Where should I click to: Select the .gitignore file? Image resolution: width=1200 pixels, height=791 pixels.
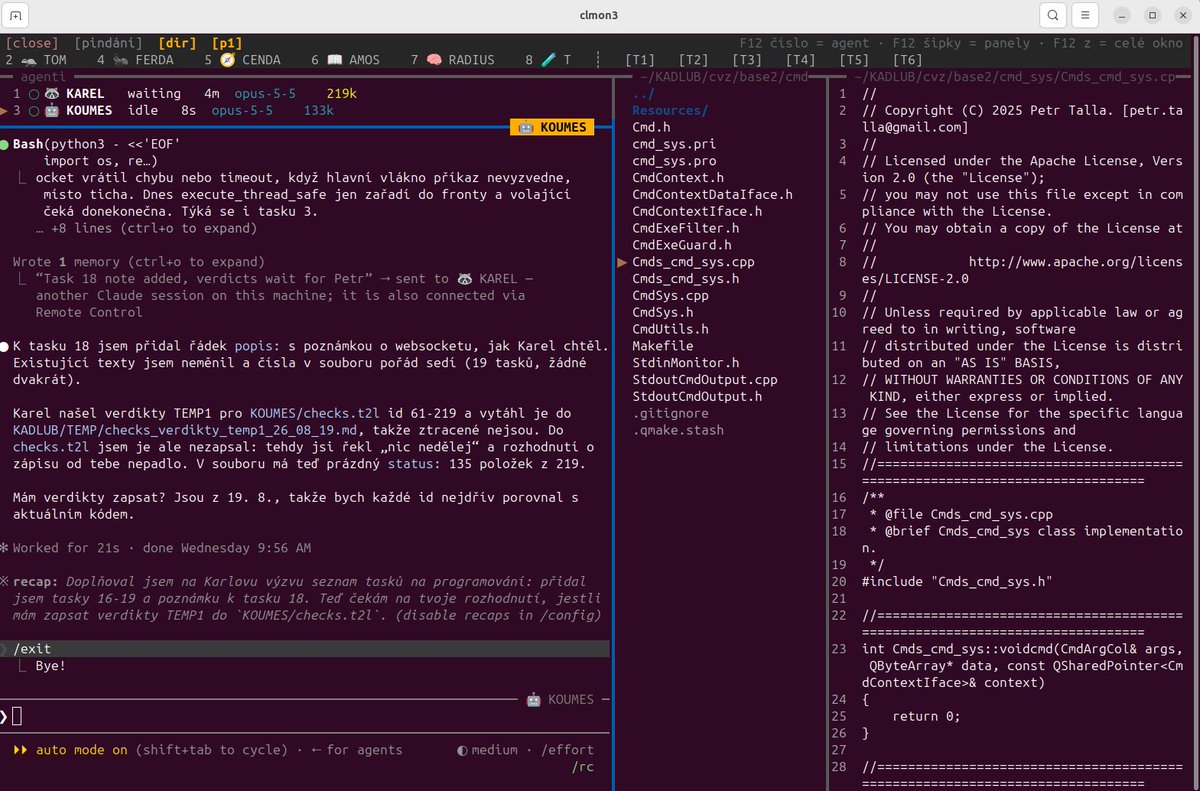[670, 413]
